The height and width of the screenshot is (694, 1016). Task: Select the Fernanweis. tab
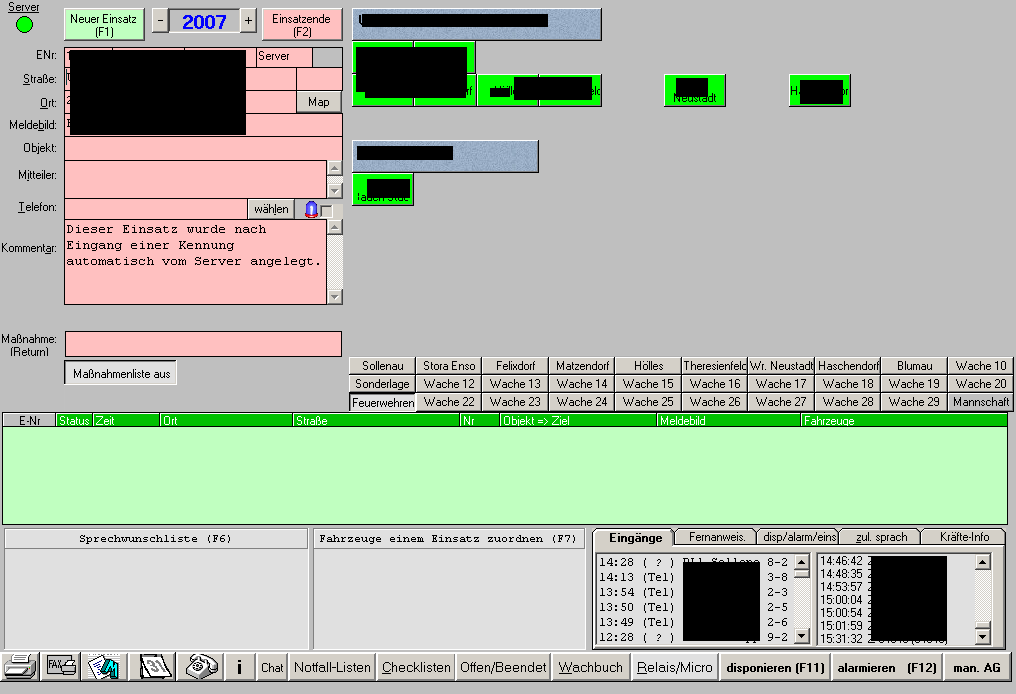[714, 537]
